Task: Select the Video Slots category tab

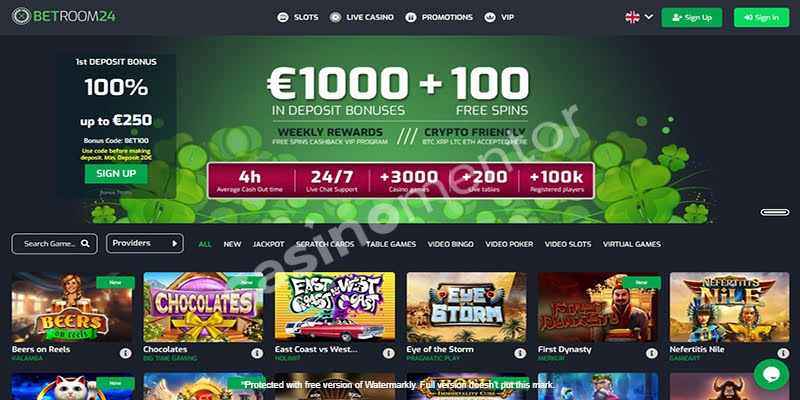Action: (568, 244)
